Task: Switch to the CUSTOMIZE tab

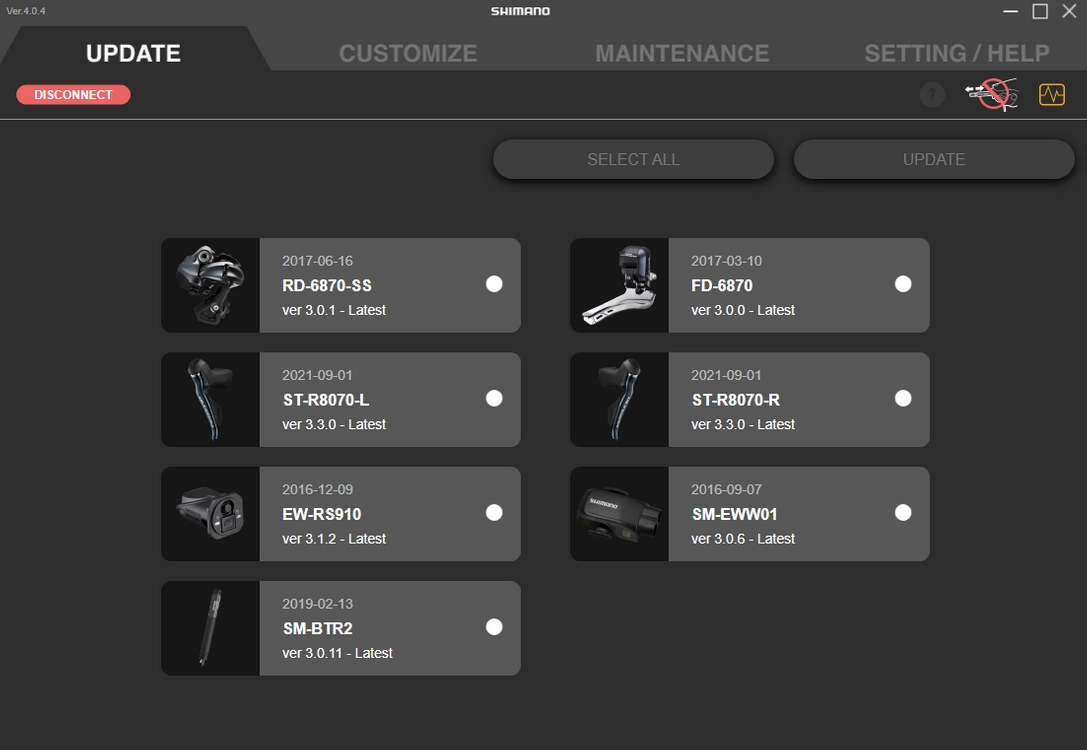Action: tap(408, 53)
